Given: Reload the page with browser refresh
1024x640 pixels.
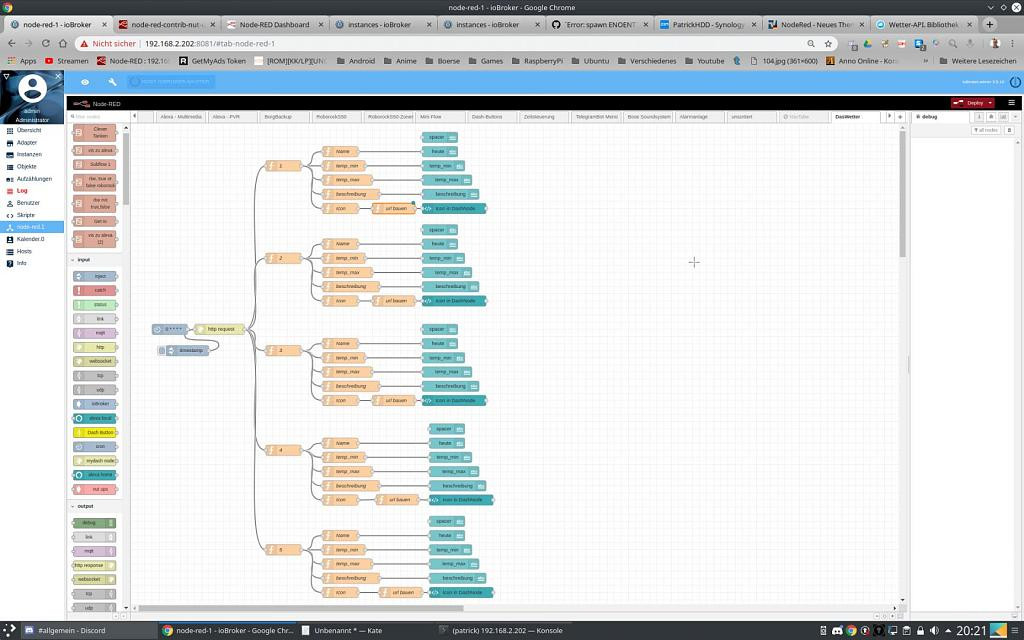Looking at the screenshot, I should tap(46, 44).
